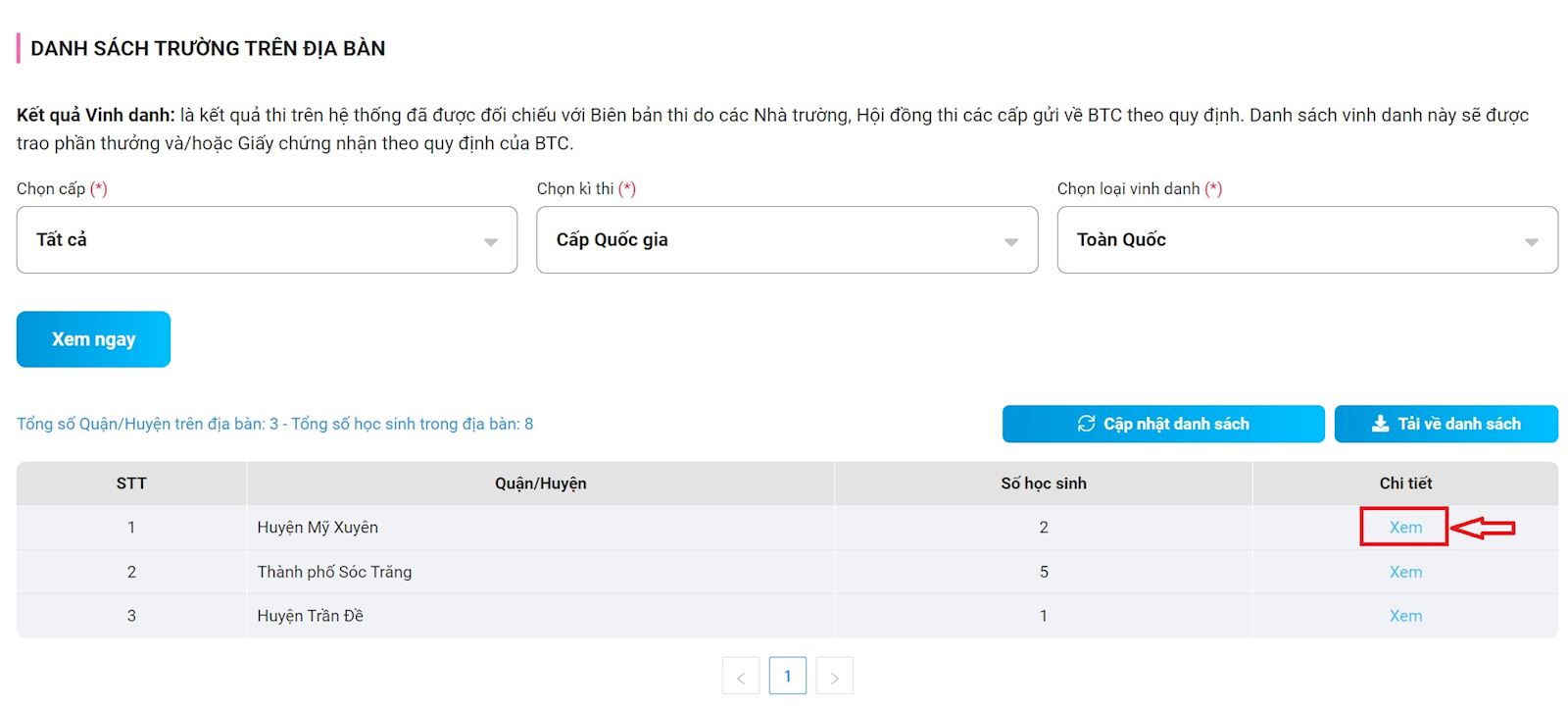
Task: Click the Chọn cấp field label
Action: click(62, 188)
